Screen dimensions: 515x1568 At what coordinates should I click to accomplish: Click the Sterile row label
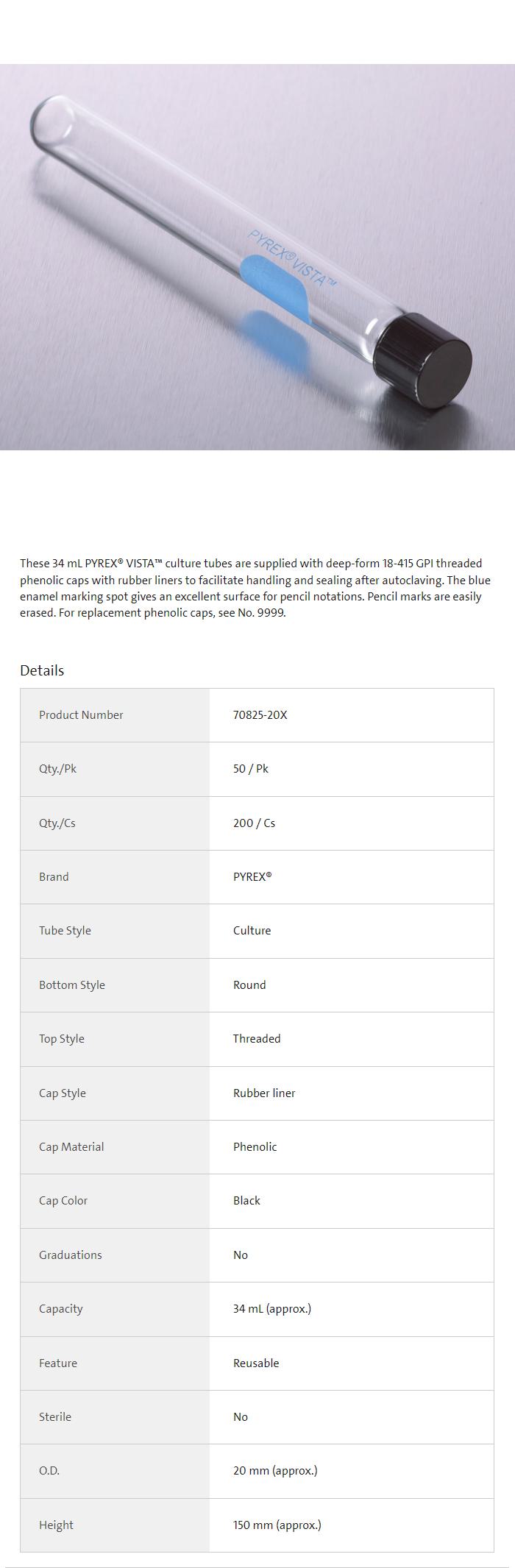pyautogui.click(x=54, y=1417)
